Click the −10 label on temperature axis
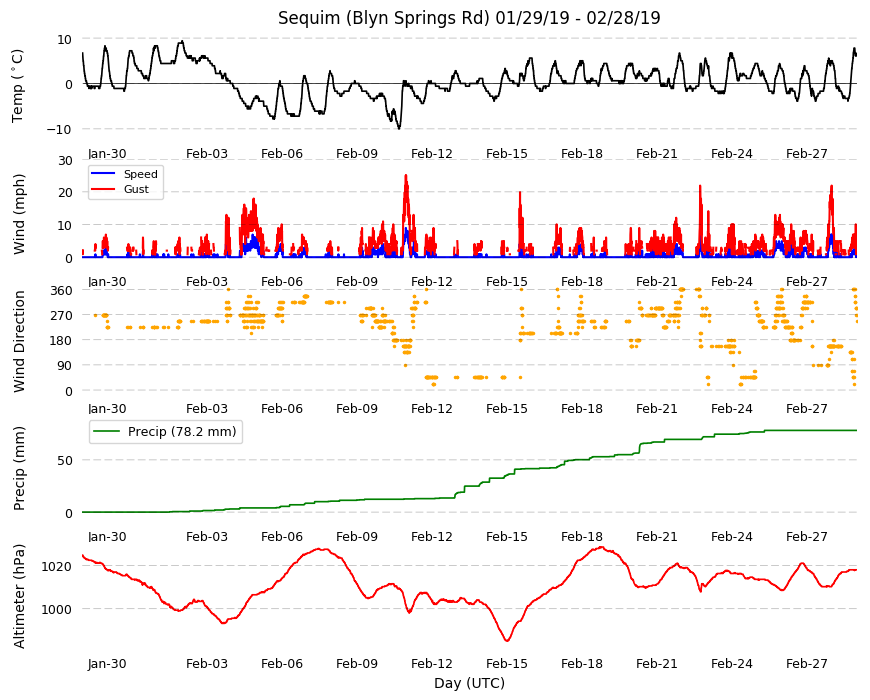The width and height of the screenshot is (870, 700). tap(59, 129)
